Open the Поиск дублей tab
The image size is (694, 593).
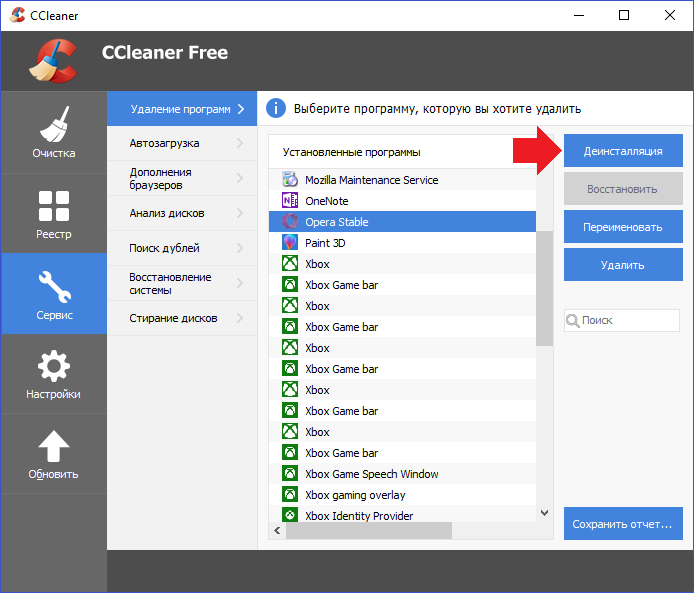(182, 248)
